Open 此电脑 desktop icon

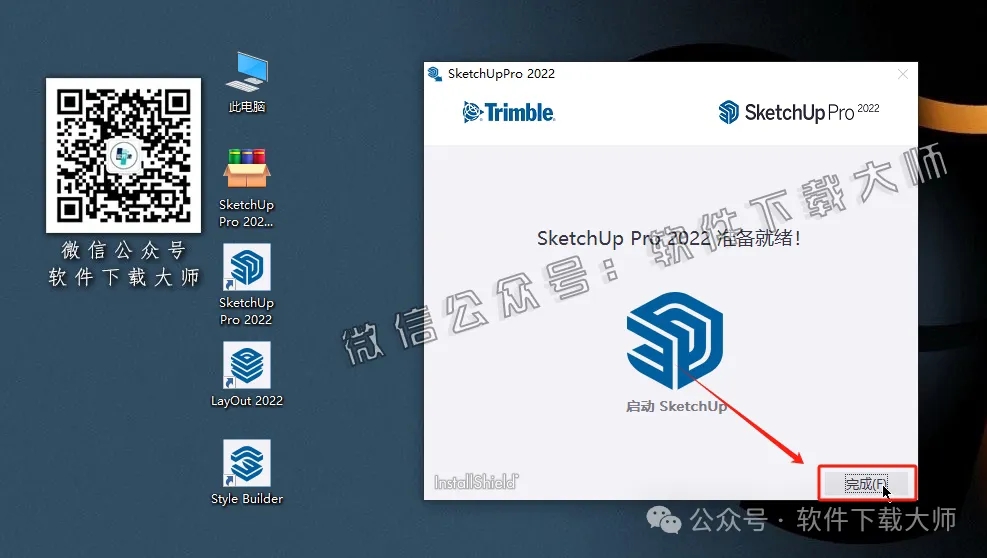247,82
